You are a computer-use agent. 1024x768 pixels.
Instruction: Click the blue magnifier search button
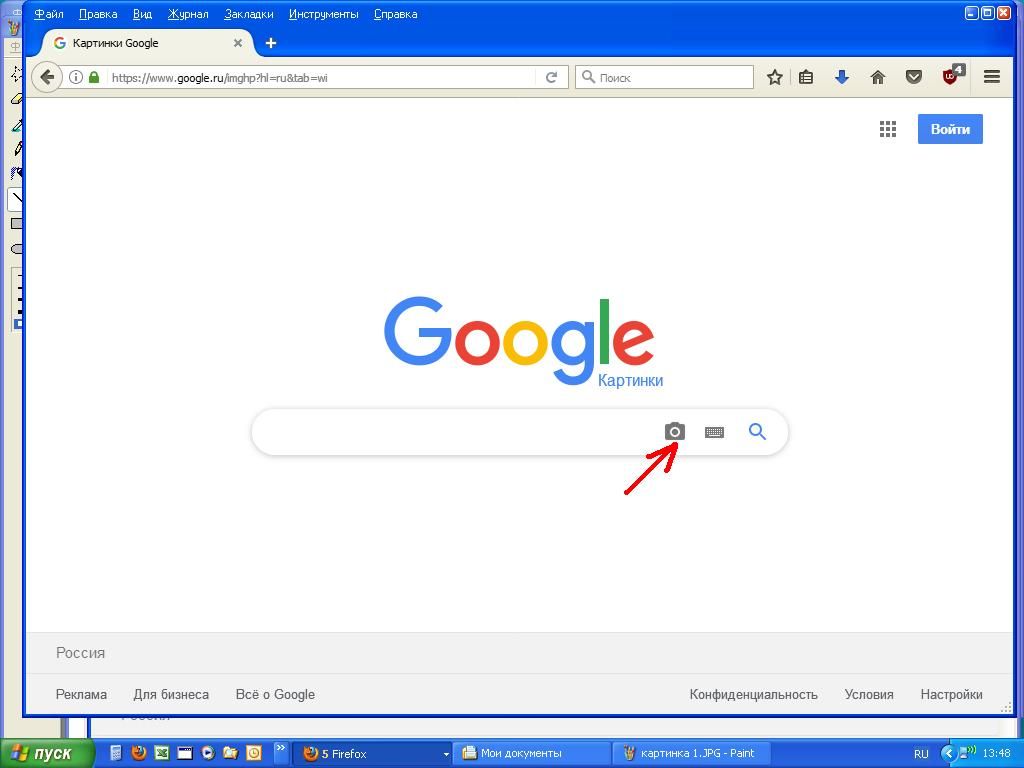pos(757,432)
